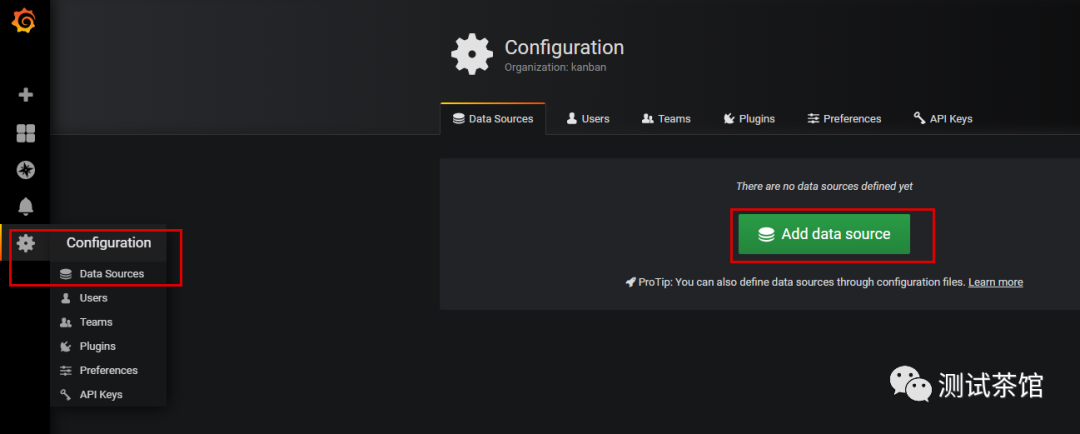Viewport: 1080px width, 434px height.
Task: Open the Alerting bell icon in sidebar
Action: [25, 206]
